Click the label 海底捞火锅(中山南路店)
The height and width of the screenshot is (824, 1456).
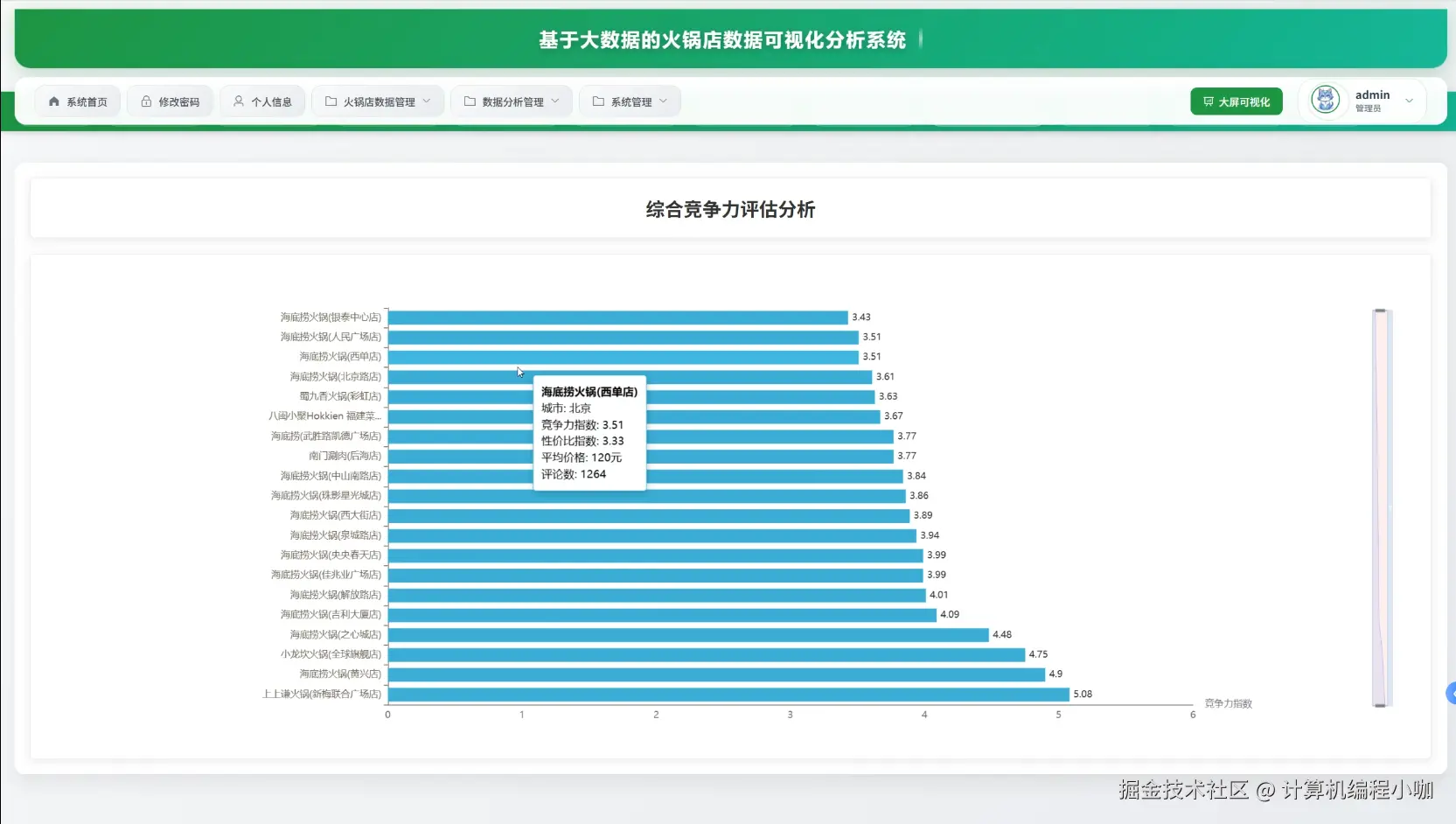331,476
